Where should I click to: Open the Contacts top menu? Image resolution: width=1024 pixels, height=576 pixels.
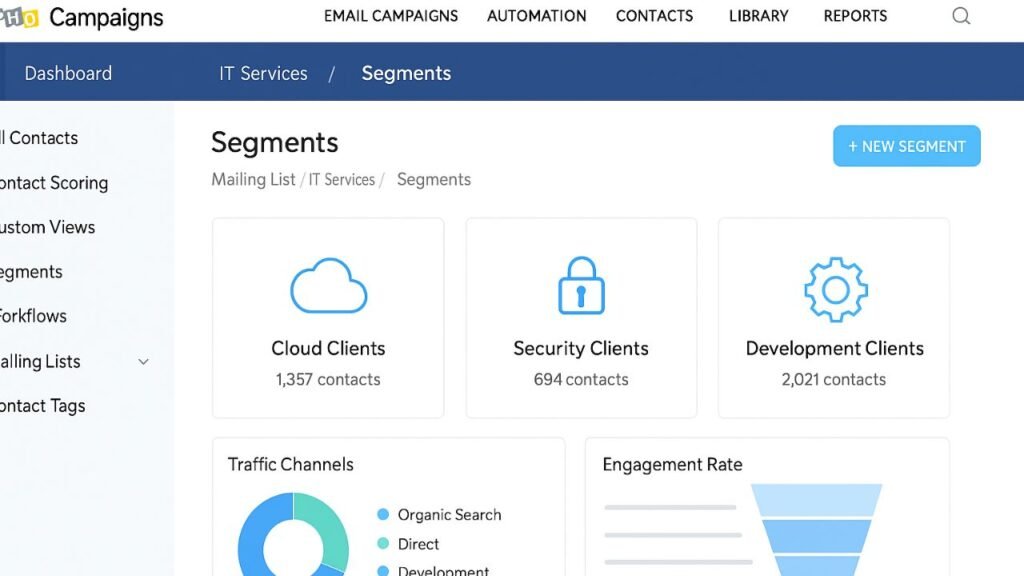point(654,16)
